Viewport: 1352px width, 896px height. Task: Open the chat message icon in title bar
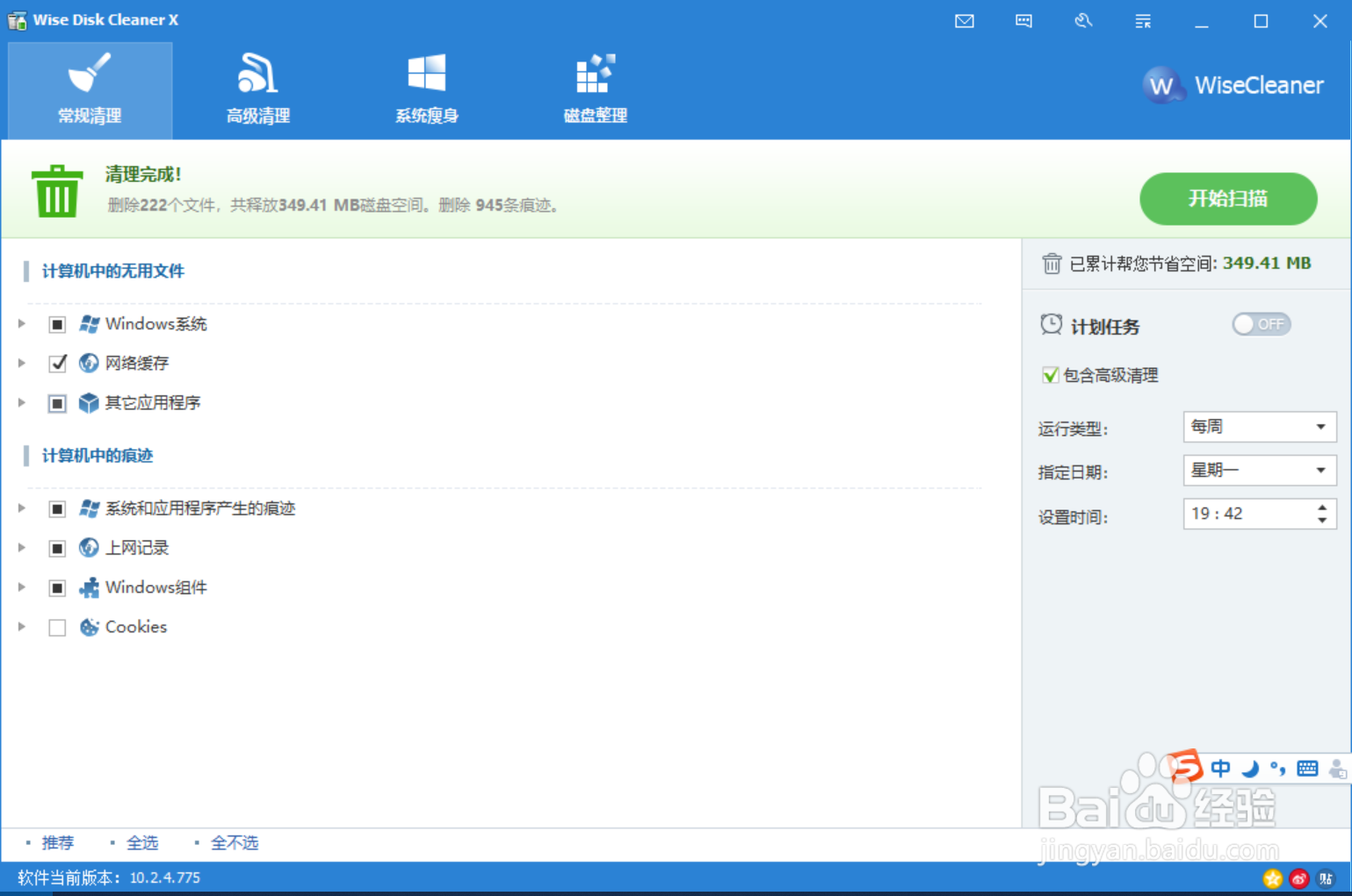point(1023,21)
